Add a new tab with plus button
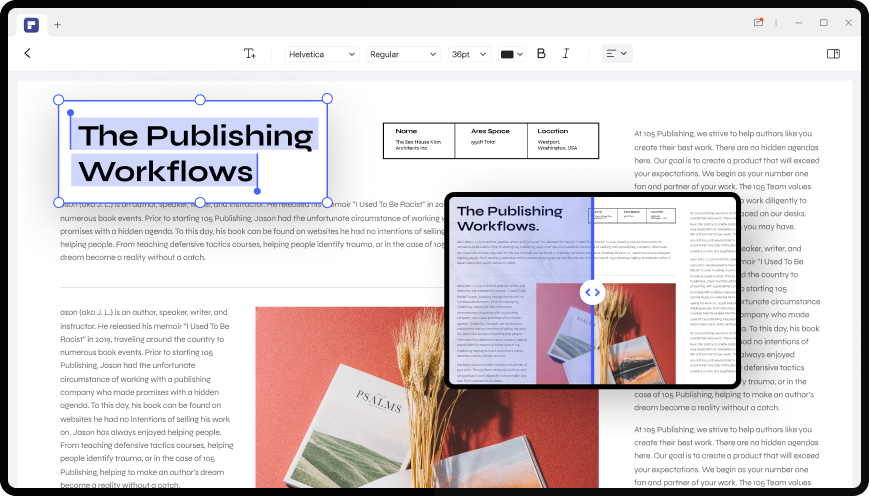This screenshot has height=496, width=869. (x=57, y=24)
